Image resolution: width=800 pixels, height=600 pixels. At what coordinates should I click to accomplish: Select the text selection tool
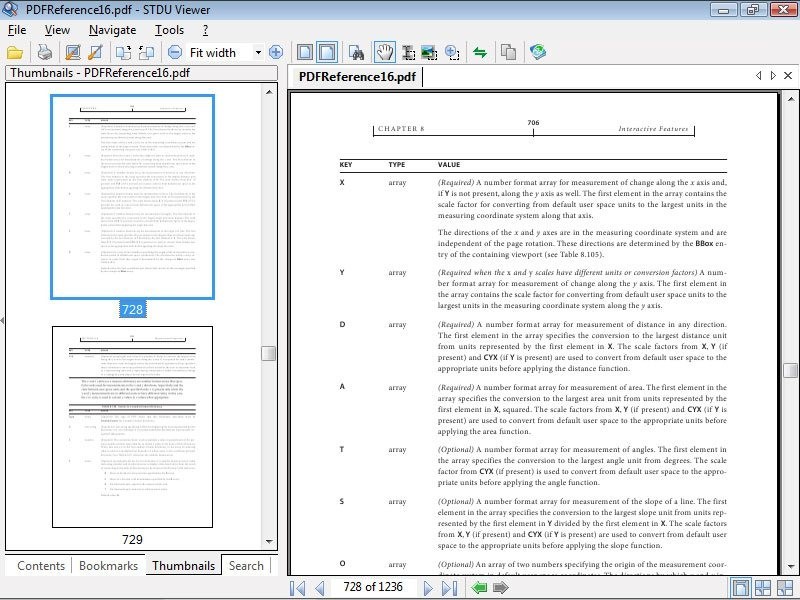408,52
